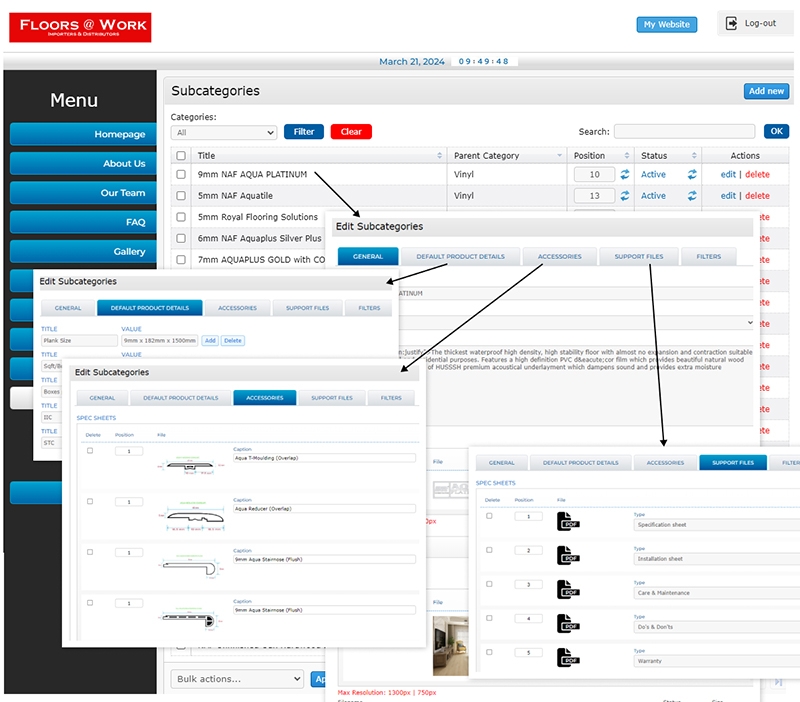Image resolution: width=800 pixels, height=702 pixels.
Task: Toggle the select-all checkbox in table header
Action: [181, 156]
